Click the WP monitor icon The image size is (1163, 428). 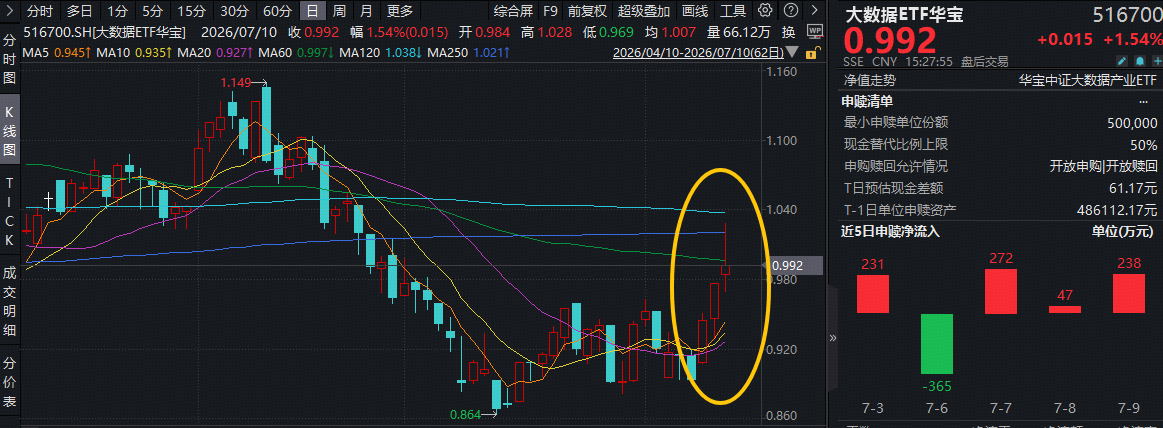pyautogui.click(x=814, y=32)
